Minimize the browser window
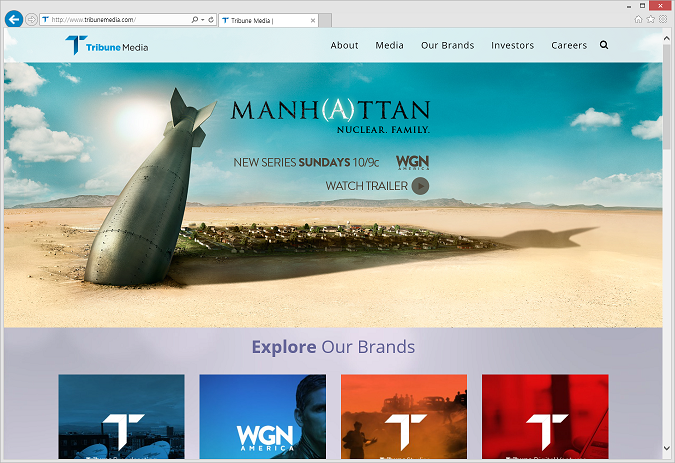The height and width of the screenshot is (463, 675). [629, 6]
